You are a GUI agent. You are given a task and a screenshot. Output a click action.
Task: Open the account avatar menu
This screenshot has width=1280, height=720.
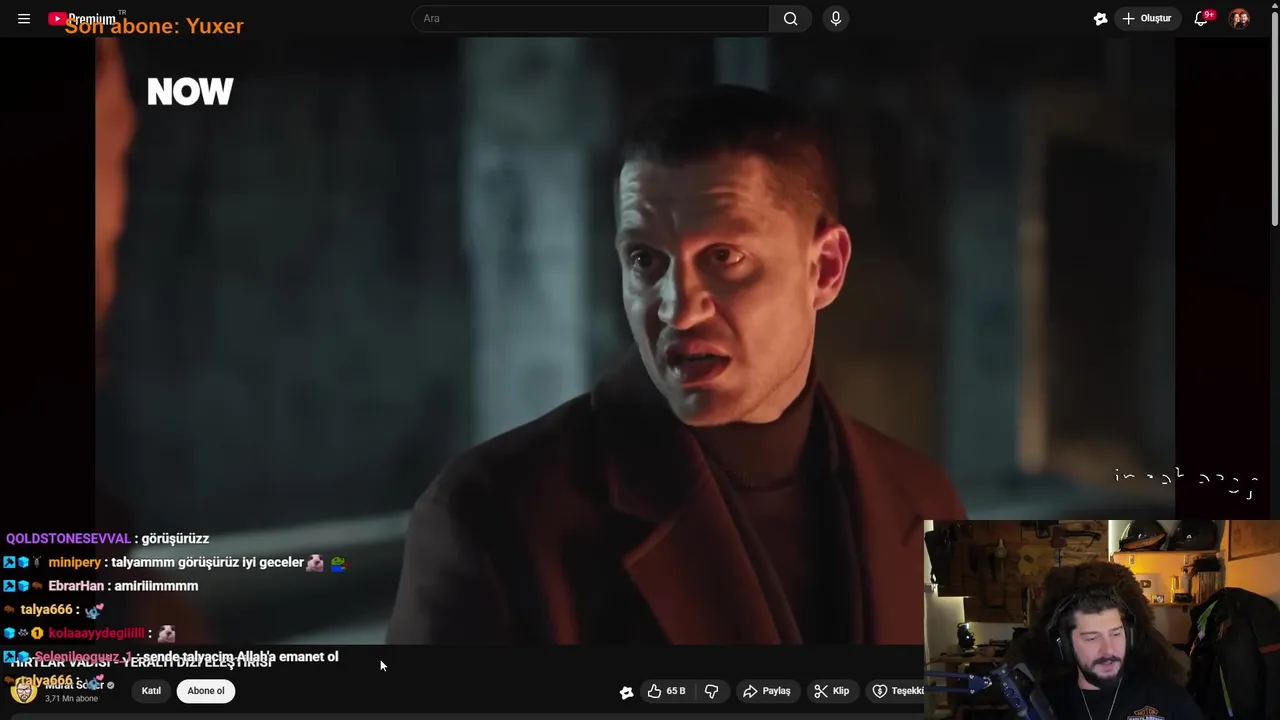click(x=1239, y=18)
